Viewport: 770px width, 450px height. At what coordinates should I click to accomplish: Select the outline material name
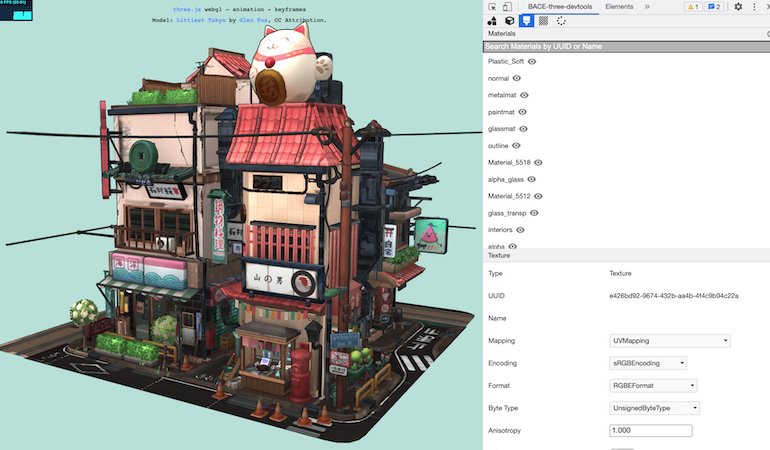498,145
